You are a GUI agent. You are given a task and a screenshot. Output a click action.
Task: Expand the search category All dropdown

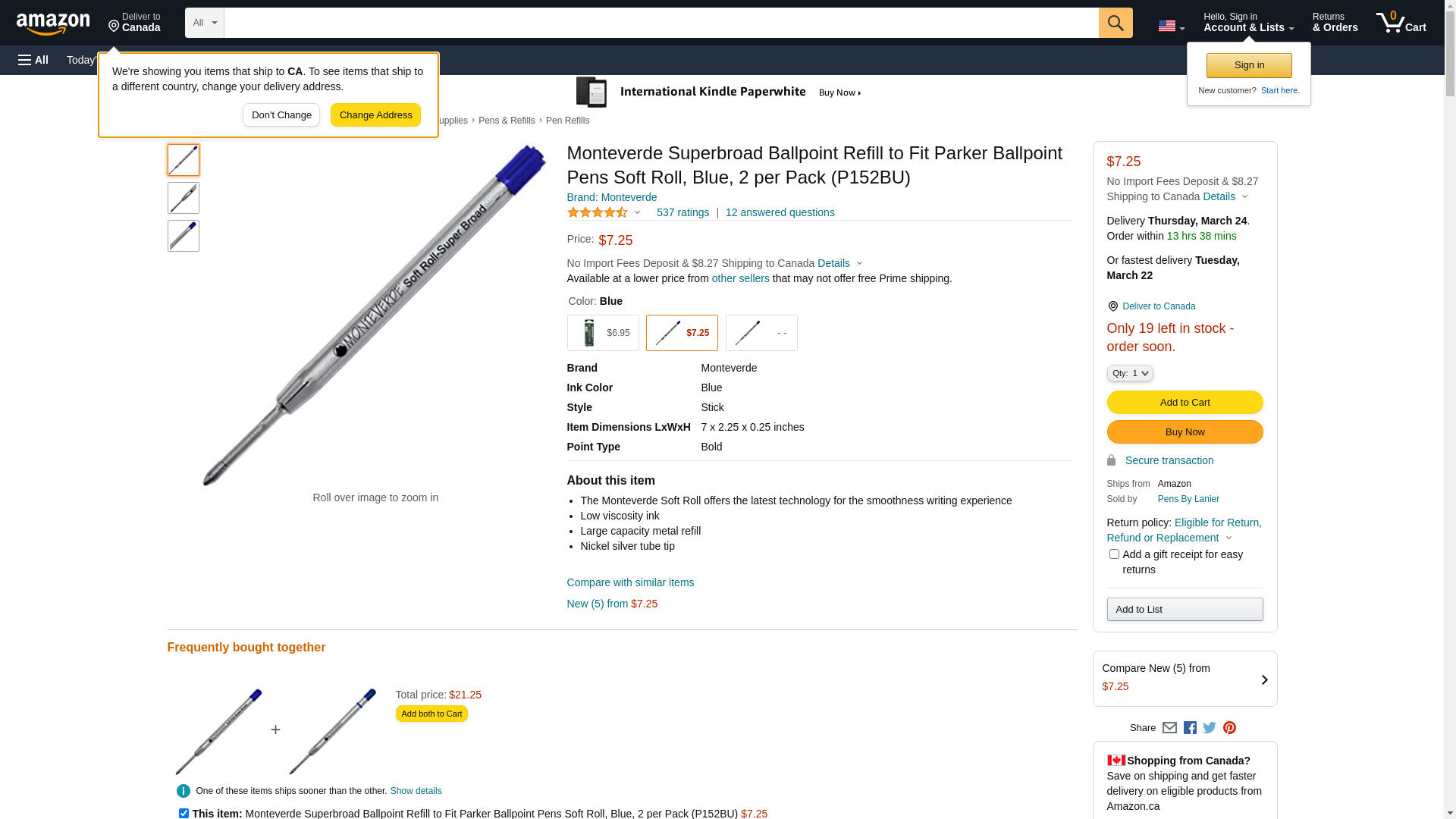(x=204, y=23)
